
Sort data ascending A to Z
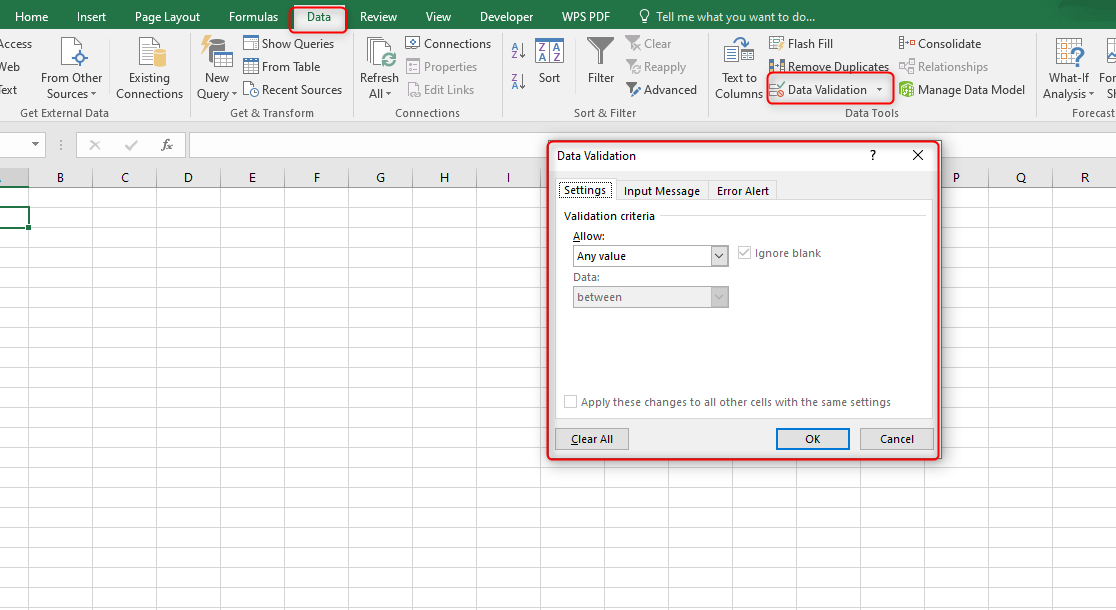pyautogui.click(x=517, y=50)
